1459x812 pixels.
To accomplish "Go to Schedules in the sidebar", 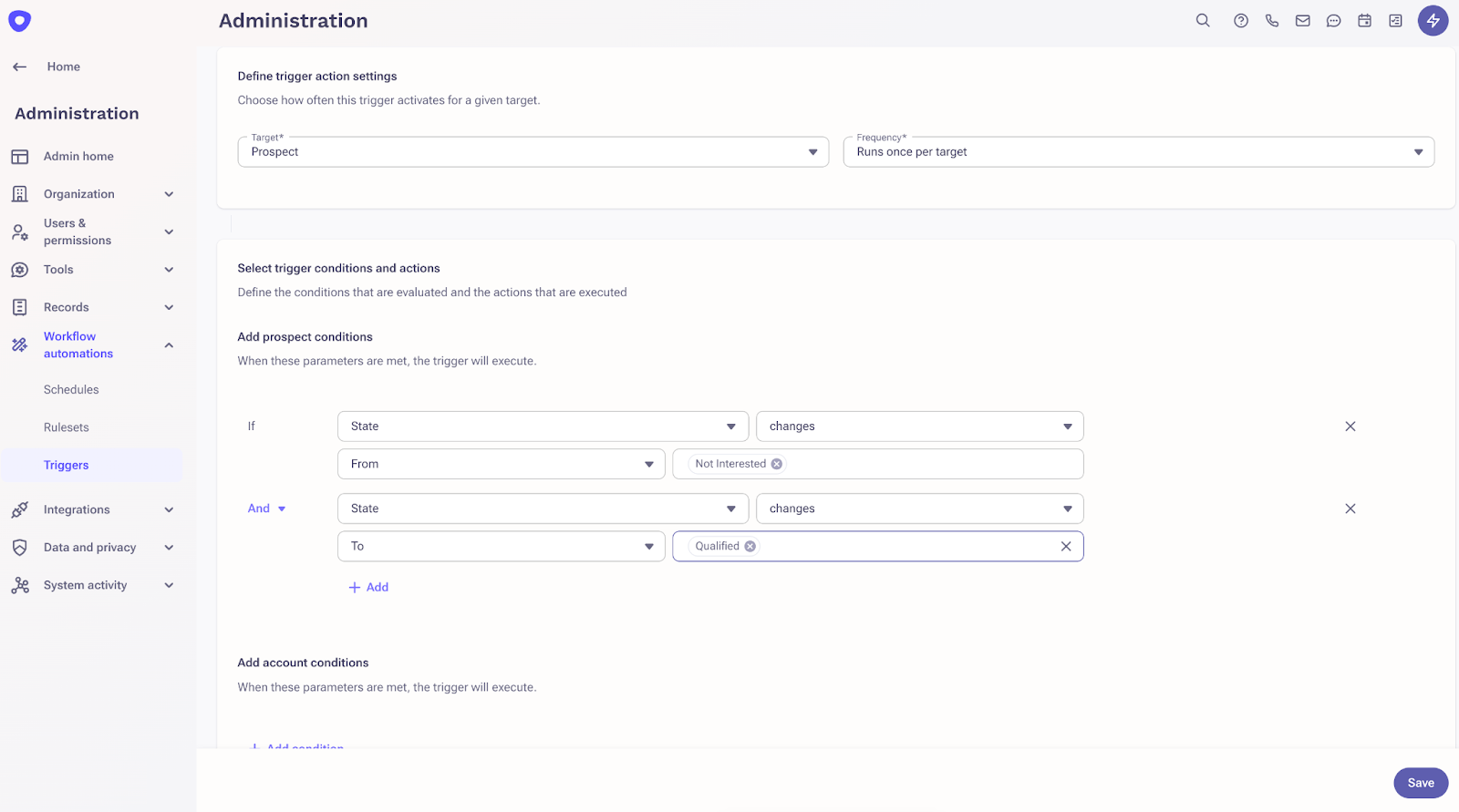I will tap(71, 390).
